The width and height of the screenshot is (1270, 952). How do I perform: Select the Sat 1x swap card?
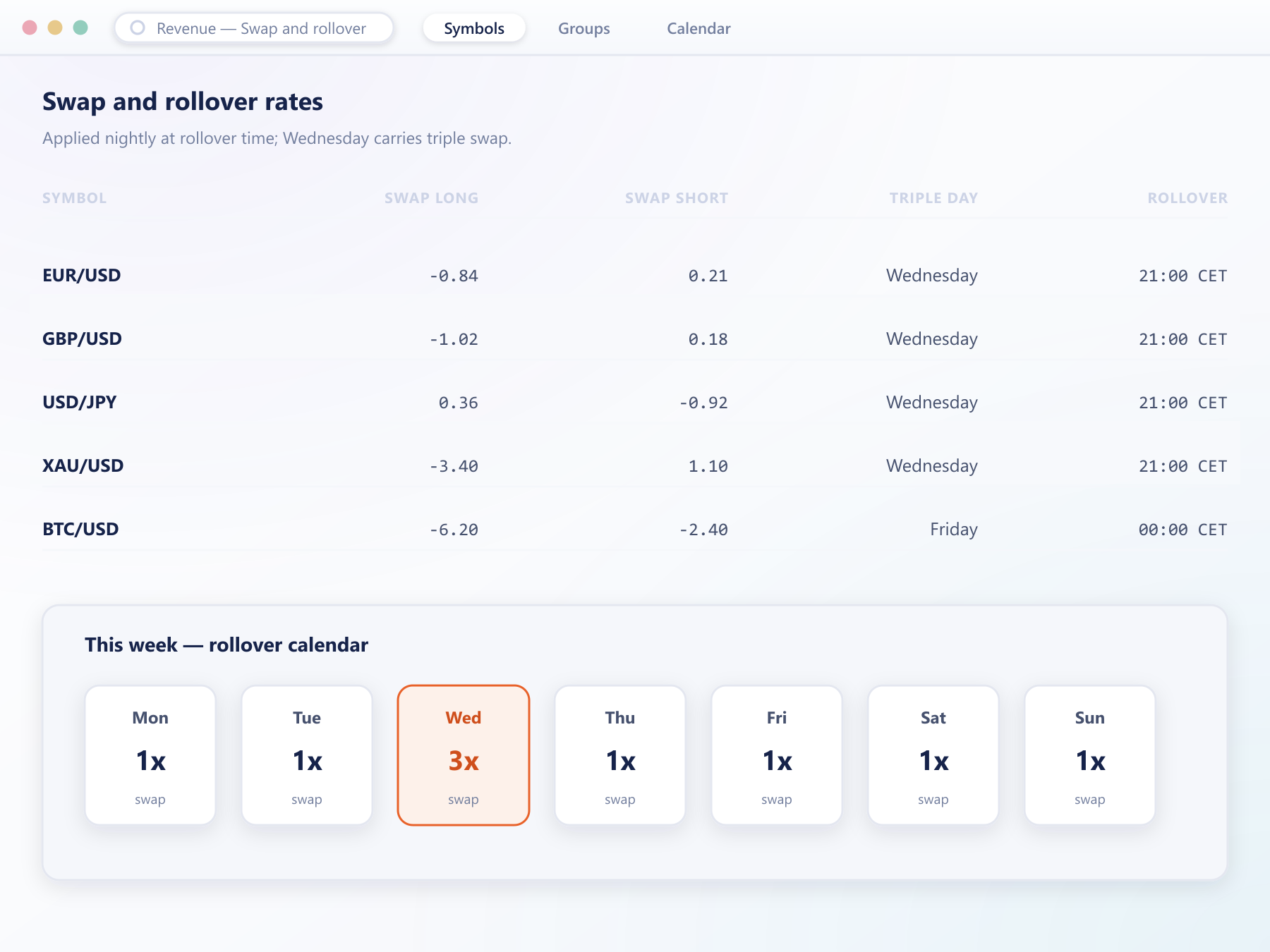(x=933, y=755)
